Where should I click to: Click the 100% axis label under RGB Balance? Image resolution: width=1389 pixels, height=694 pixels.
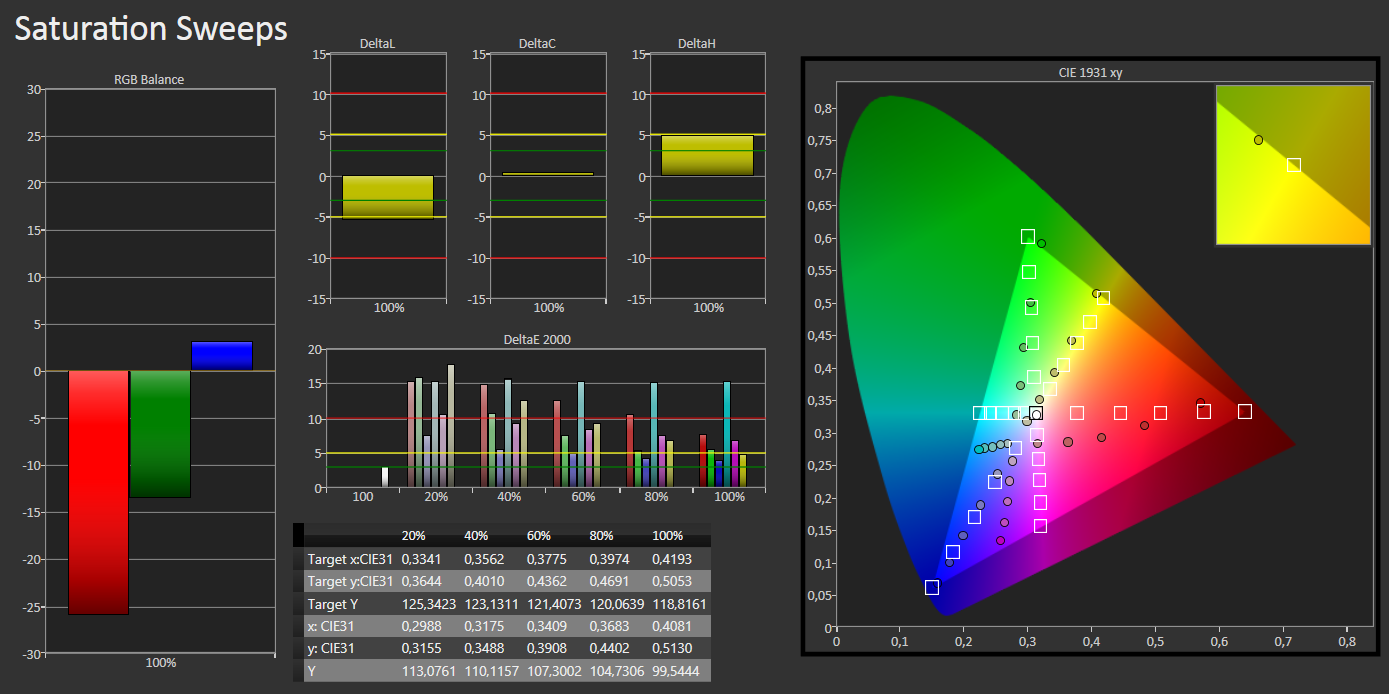click(x=161, y=663)
